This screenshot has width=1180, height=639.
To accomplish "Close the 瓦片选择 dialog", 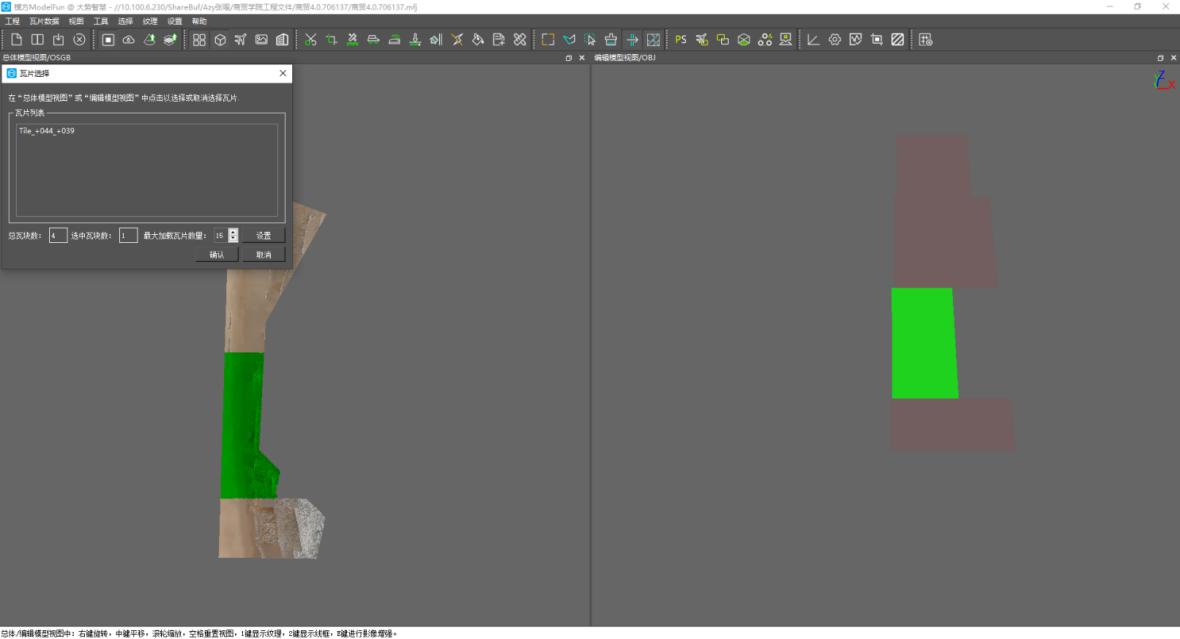I will click(283, 73).
